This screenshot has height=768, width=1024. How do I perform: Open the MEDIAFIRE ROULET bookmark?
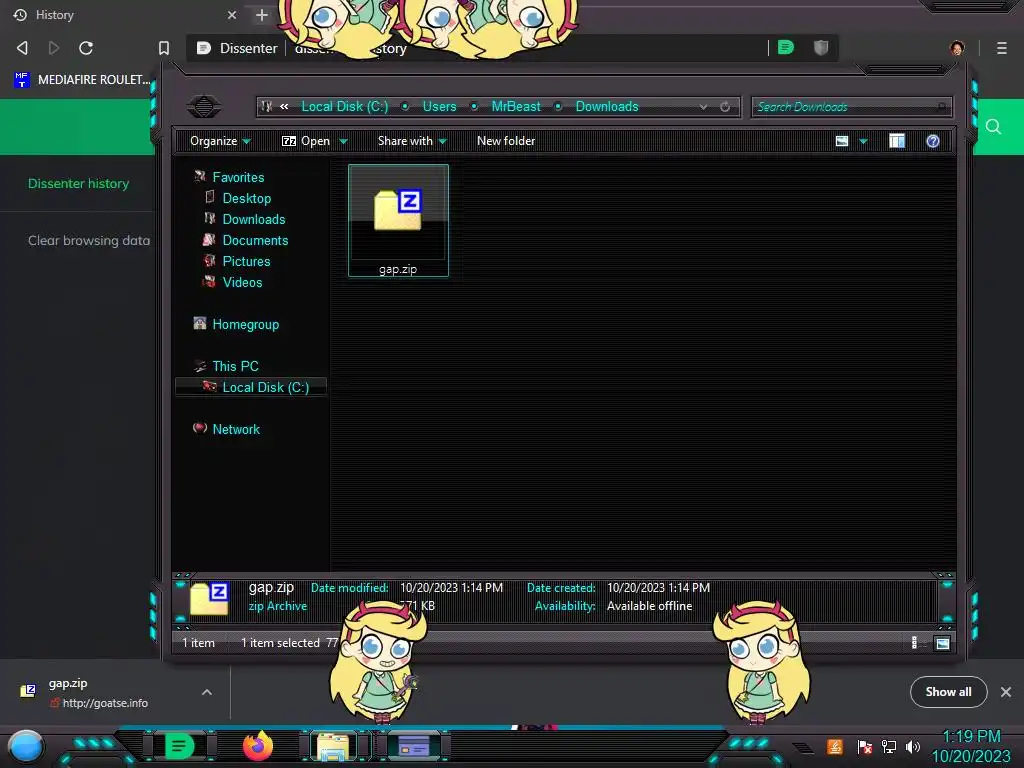pos(82,80)
